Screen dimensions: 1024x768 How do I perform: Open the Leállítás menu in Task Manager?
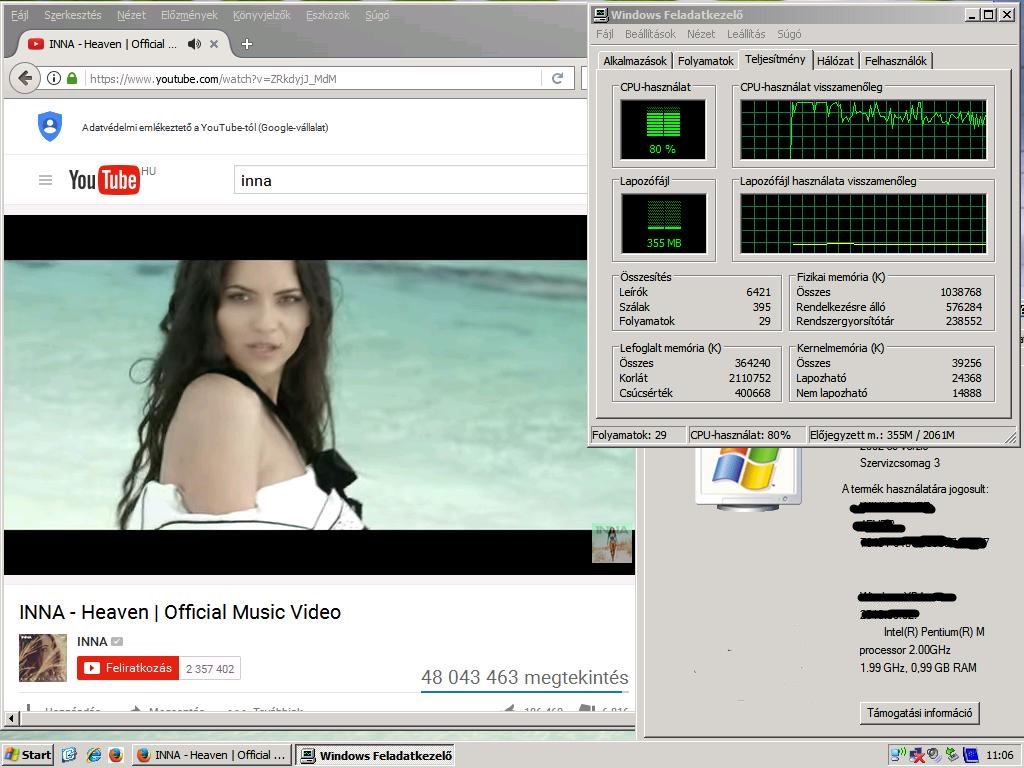pos(746,34)
